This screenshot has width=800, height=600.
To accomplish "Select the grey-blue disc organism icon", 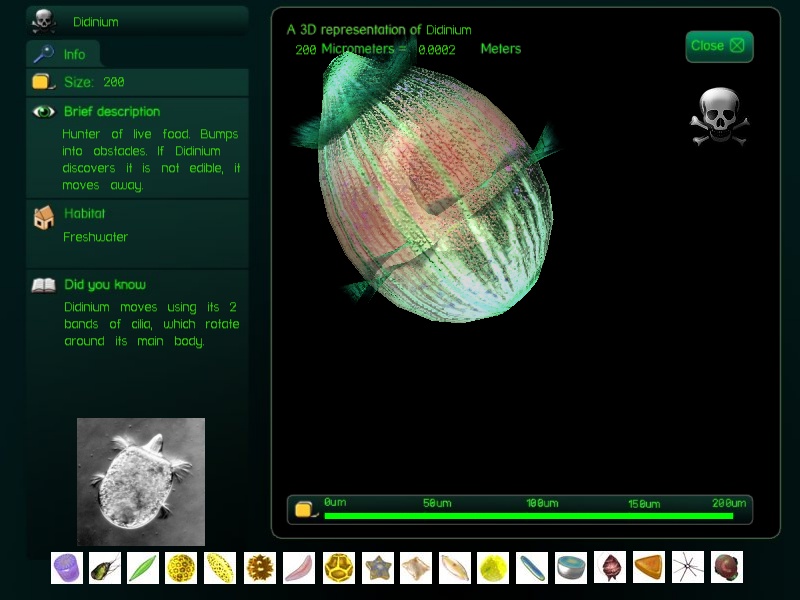I will coord(571,567).
